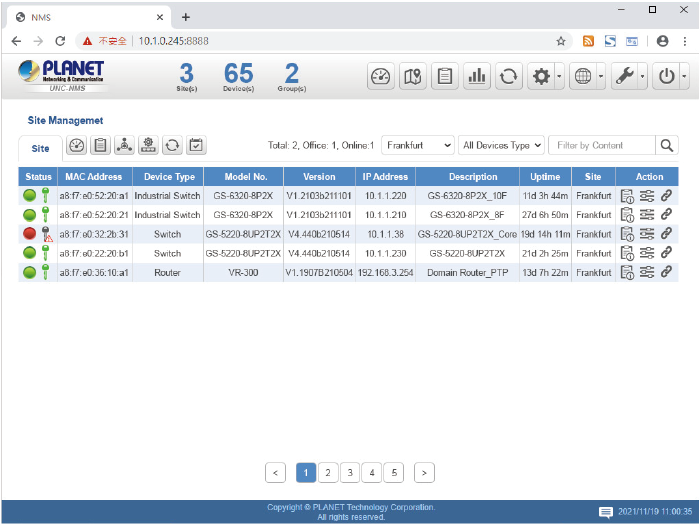This screenshot has height=525, width=700.
Task: Go to page 3 of results
Action: [x=350, y=472]
